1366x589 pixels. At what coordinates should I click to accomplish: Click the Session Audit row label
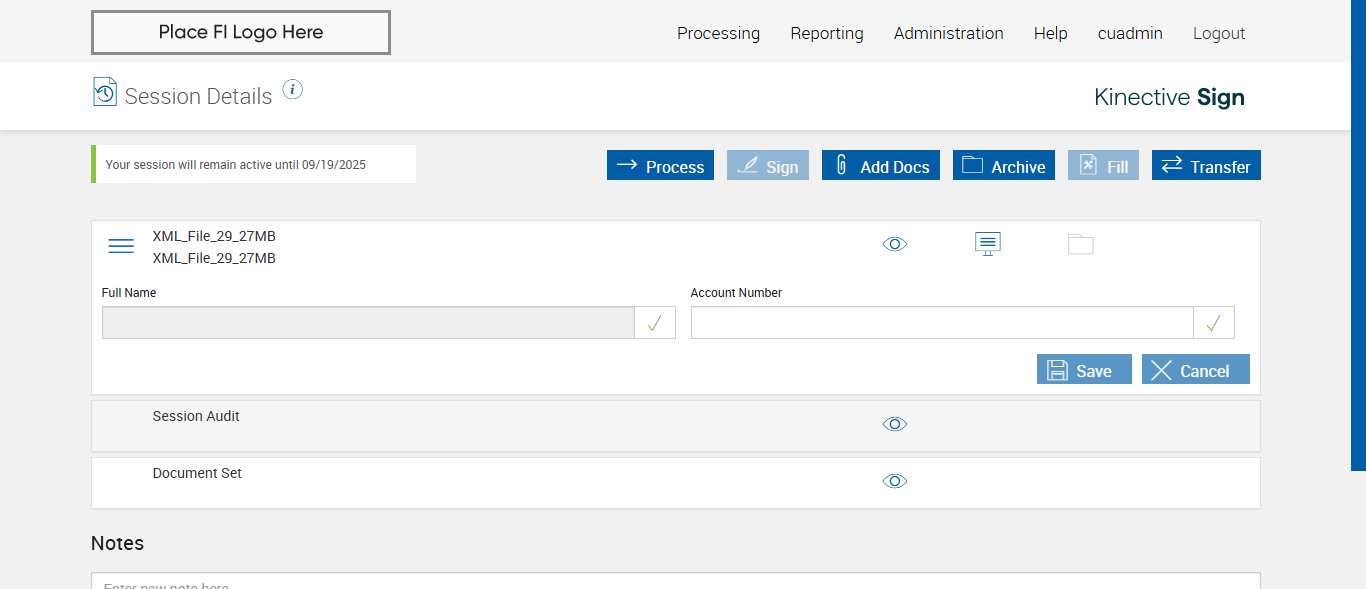pyautogui.click(x=196, y=416)
